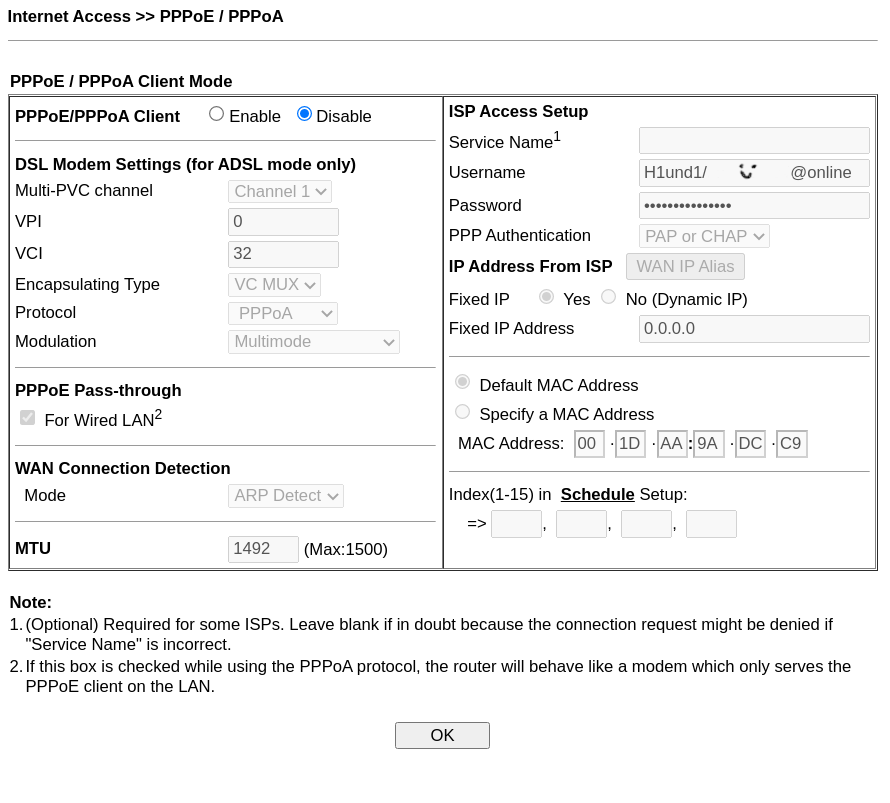This screenshot has height=803, width=890.
Task: Click the WAN IP Alias button
Action: click(x=685, y=266)
